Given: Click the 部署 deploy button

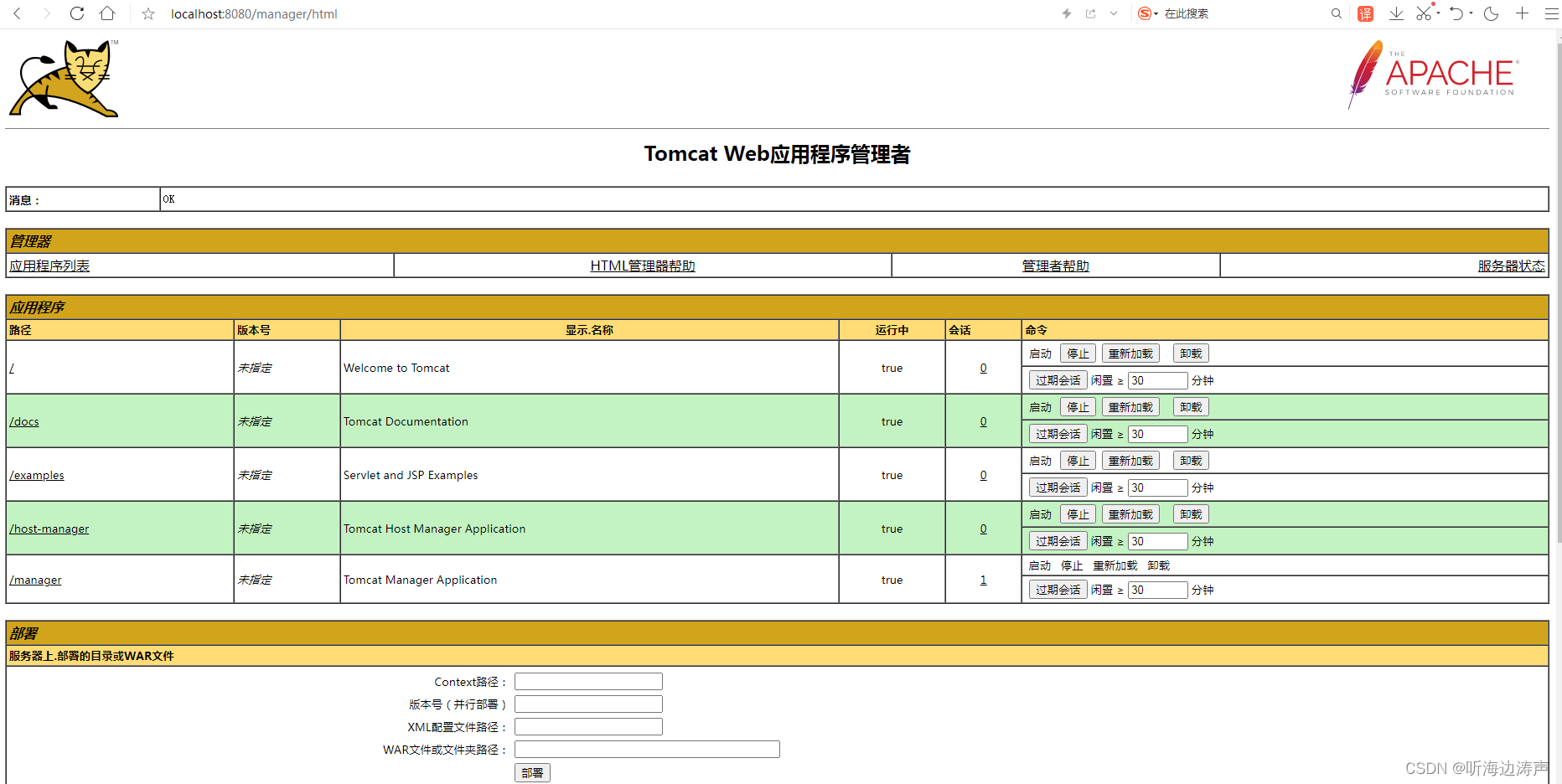Looking at the screenshot, I should point(532,773).
